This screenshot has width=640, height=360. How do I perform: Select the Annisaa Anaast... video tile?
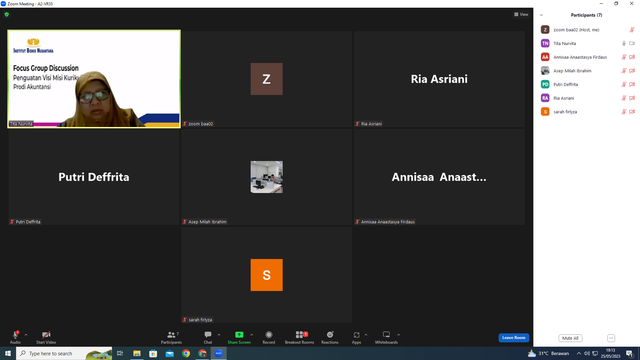439,177
